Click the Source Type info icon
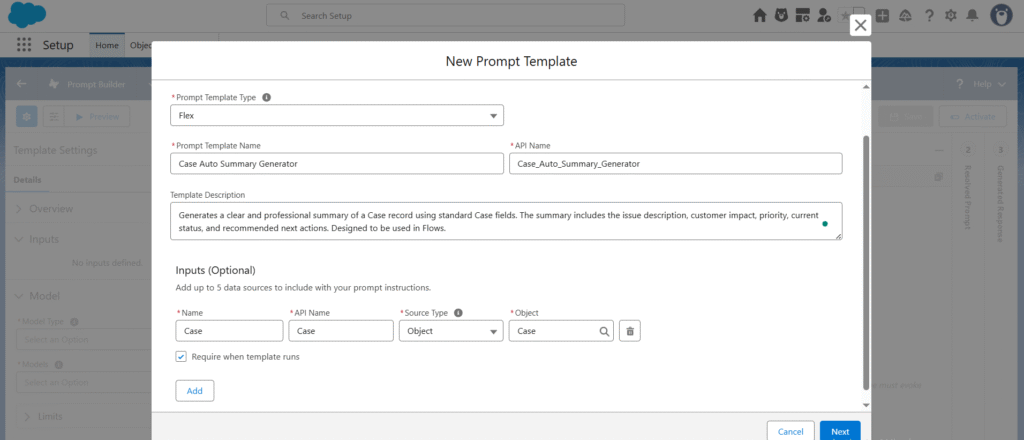The width and height of the screenshot is (1024, 440). click(458, 312)
